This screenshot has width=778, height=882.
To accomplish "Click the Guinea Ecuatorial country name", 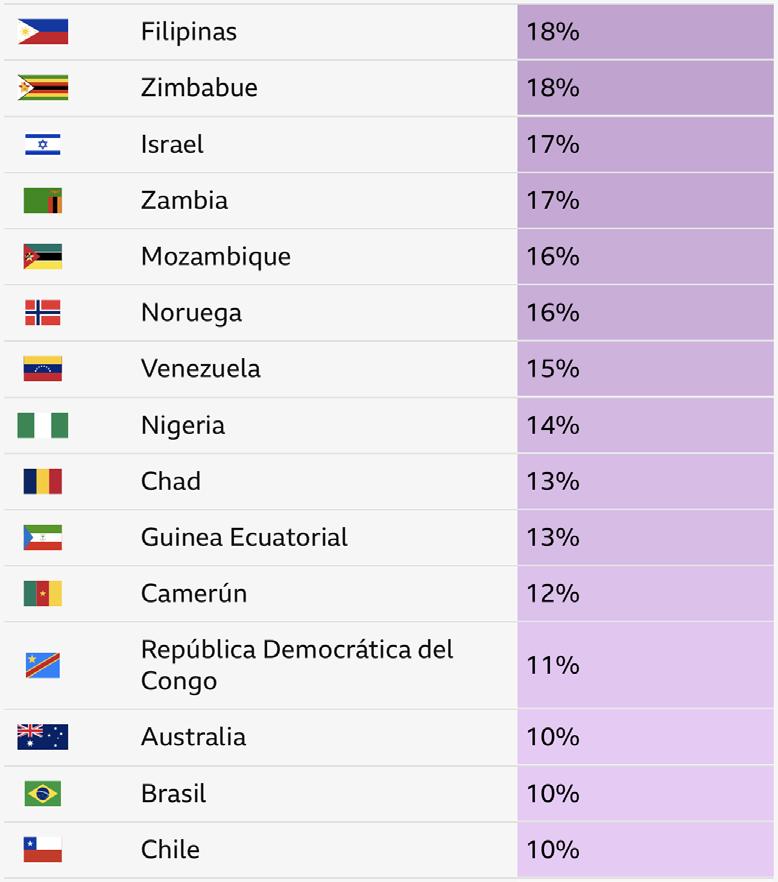I will coord(244,537).
